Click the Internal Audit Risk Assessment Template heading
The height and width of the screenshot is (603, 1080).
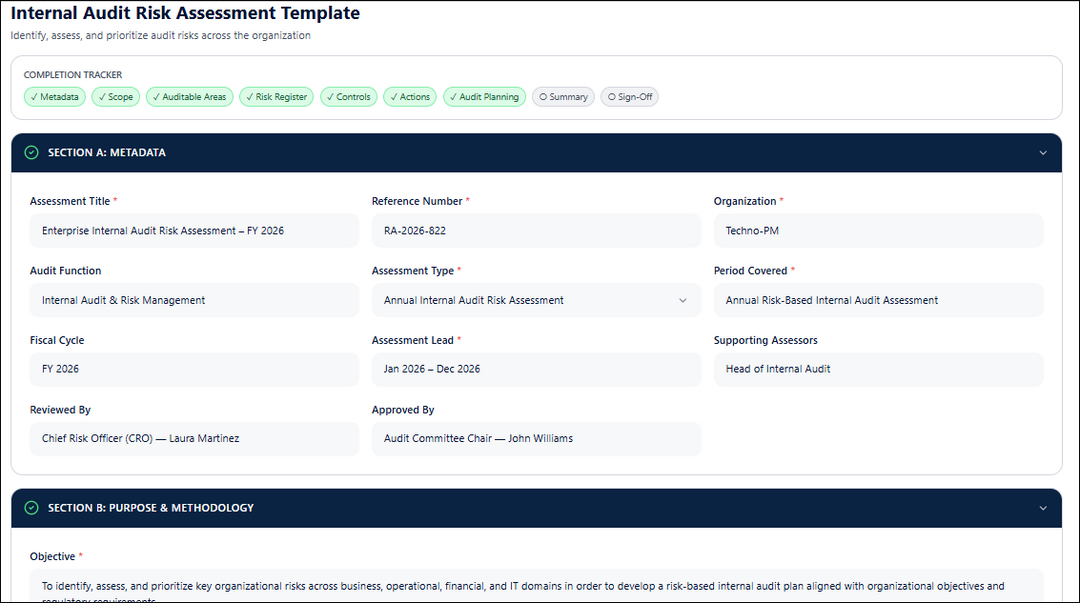point(185,13)
